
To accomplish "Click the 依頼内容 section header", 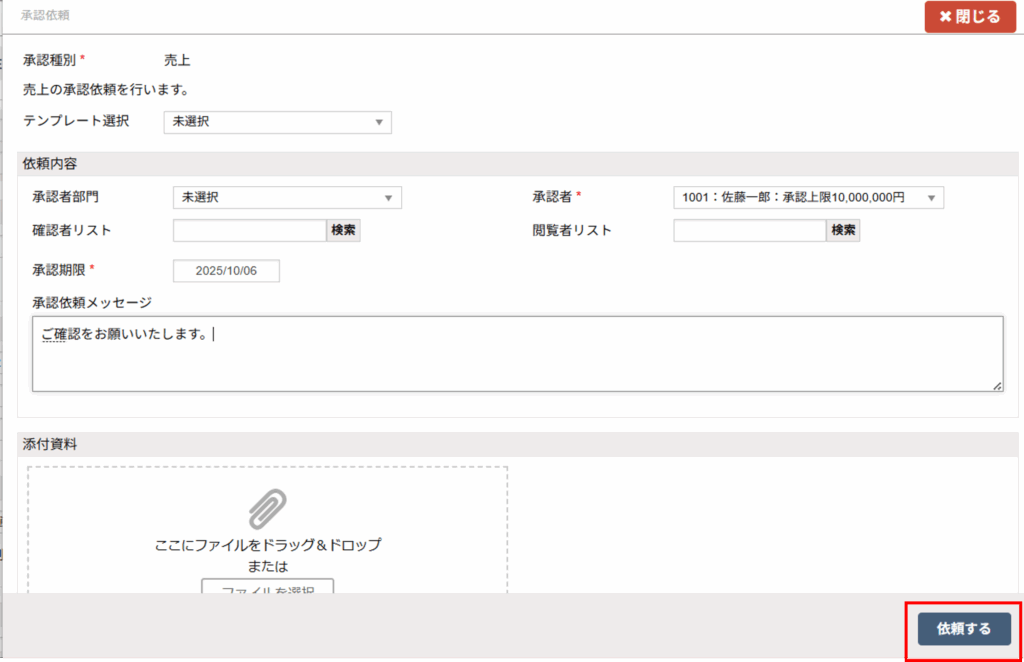I will [51, 163].
